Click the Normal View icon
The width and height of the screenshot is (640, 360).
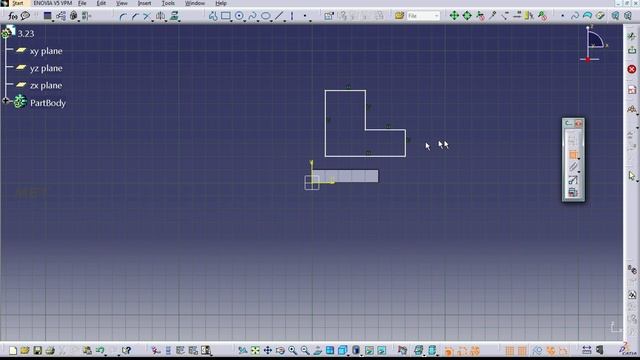pyautogui.click(x=317, y=350)
